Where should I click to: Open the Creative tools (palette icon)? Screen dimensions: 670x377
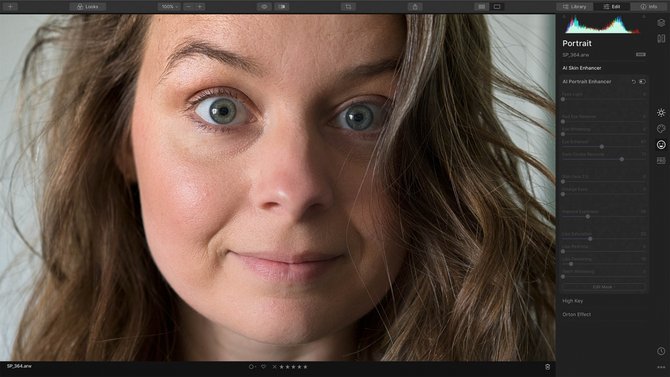click(661, 129)
